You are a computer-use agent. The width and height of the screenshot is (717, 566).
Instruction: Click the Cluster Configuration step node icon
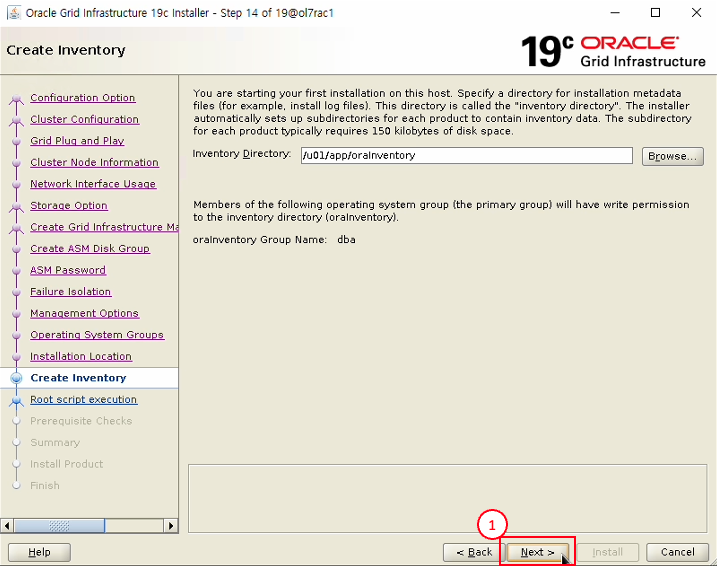[16, 120]
